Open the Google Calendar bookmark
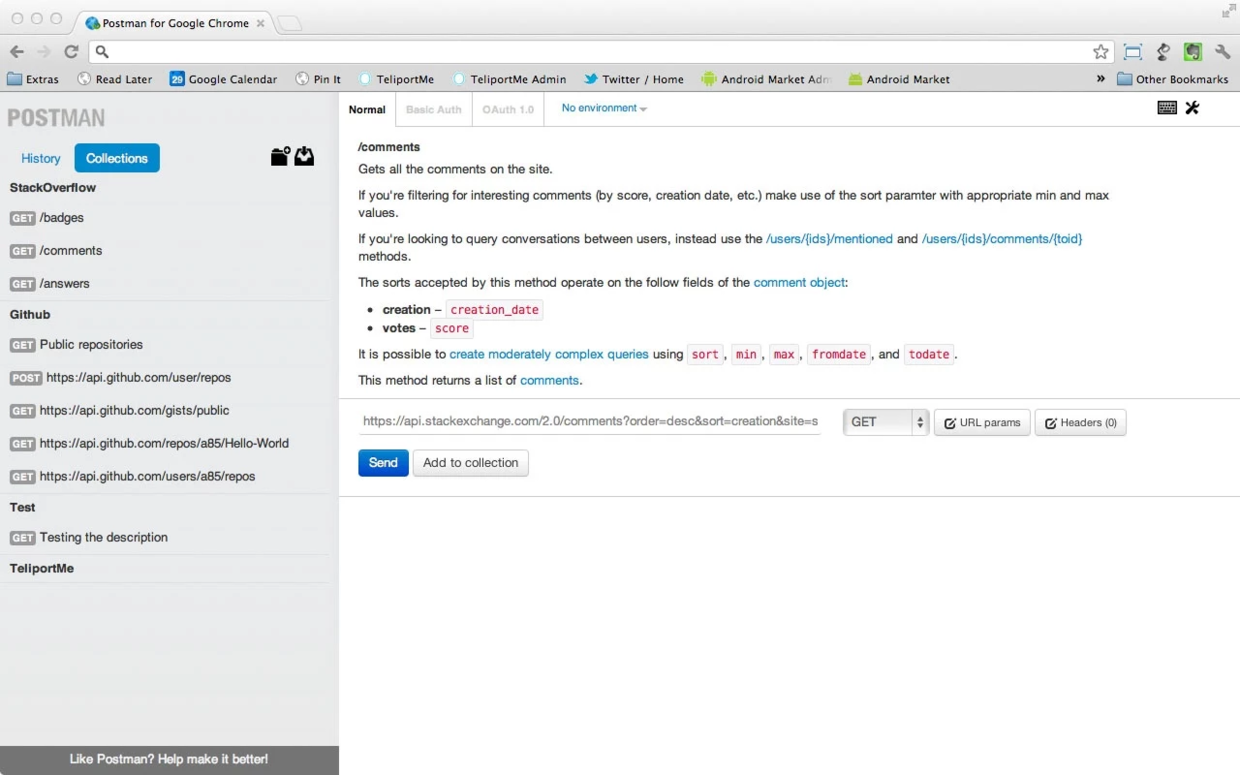 point(223,79)
